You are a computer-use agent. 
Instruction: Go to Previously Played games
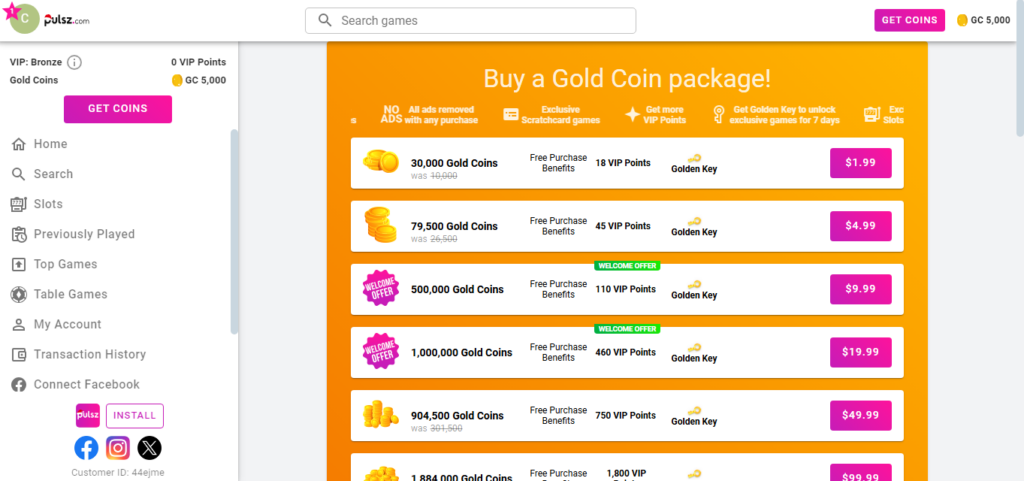point(84,234)
